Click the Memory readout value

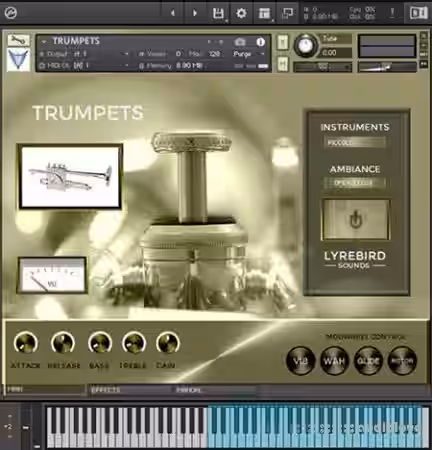click(x=189, y=66)
